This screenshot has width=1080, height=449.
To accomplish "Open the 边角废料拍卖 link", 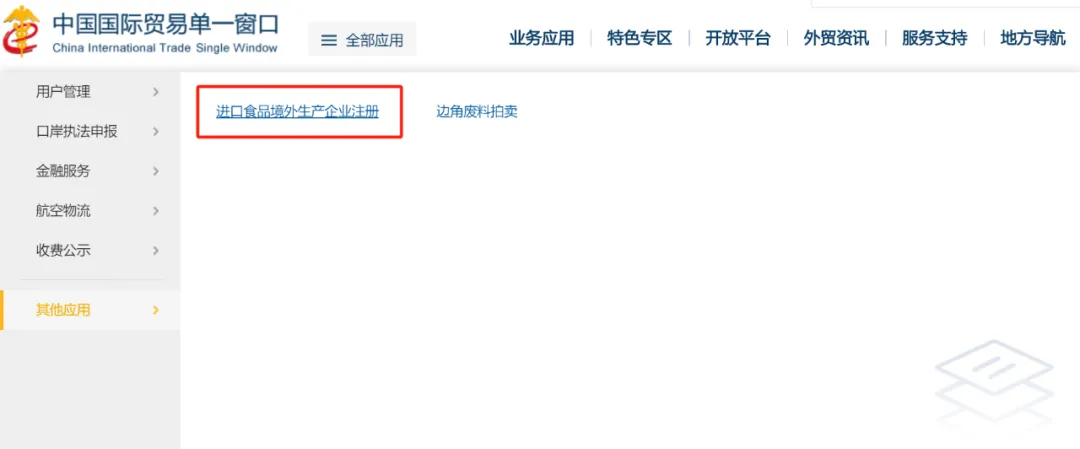I will click(477, 112).
